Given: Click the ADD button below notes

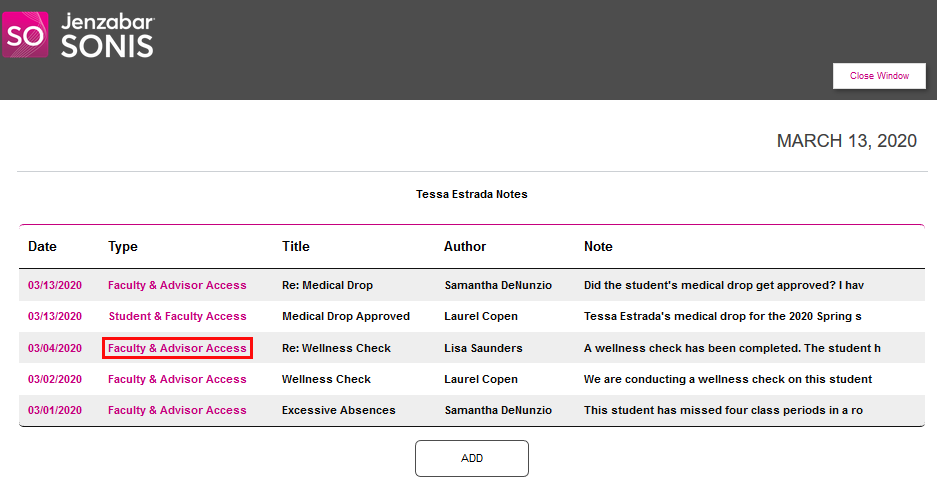Looking at the screenshot, I should [471, 458].
